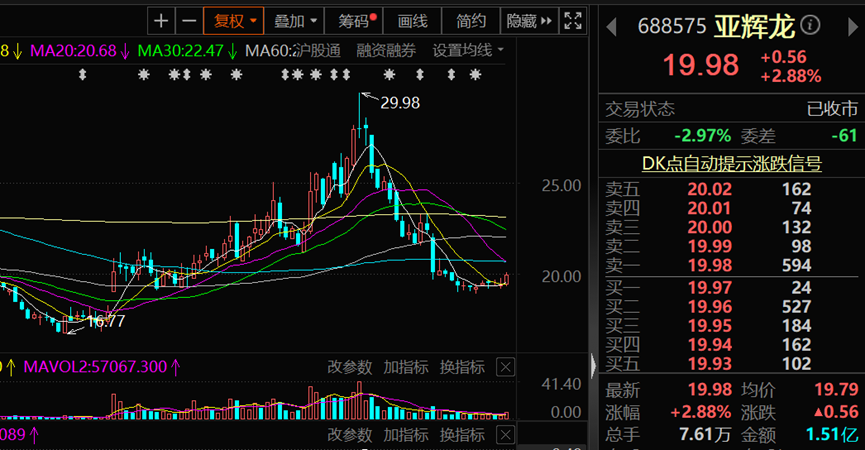Viewport: 865px width, 450px height.
Task: Click the current price 19.98 header
Action: tap(701, 65)
